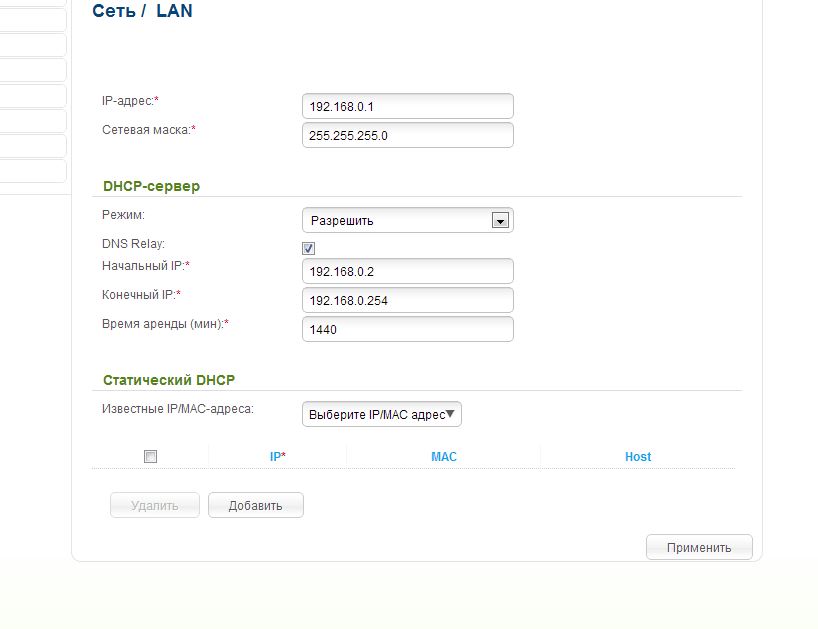Click the IP column header
Screen dimensions: 818x629
(x=278, y=457)
